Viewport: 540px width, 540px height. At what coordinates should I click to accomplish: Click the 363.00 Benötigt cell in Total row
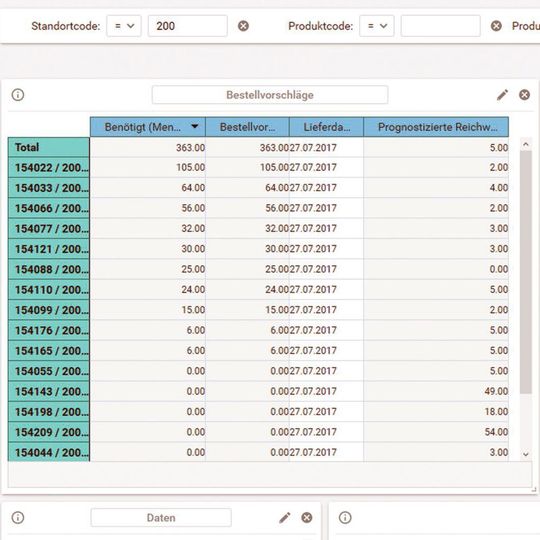pyautogui.click(x=148, y=147)
